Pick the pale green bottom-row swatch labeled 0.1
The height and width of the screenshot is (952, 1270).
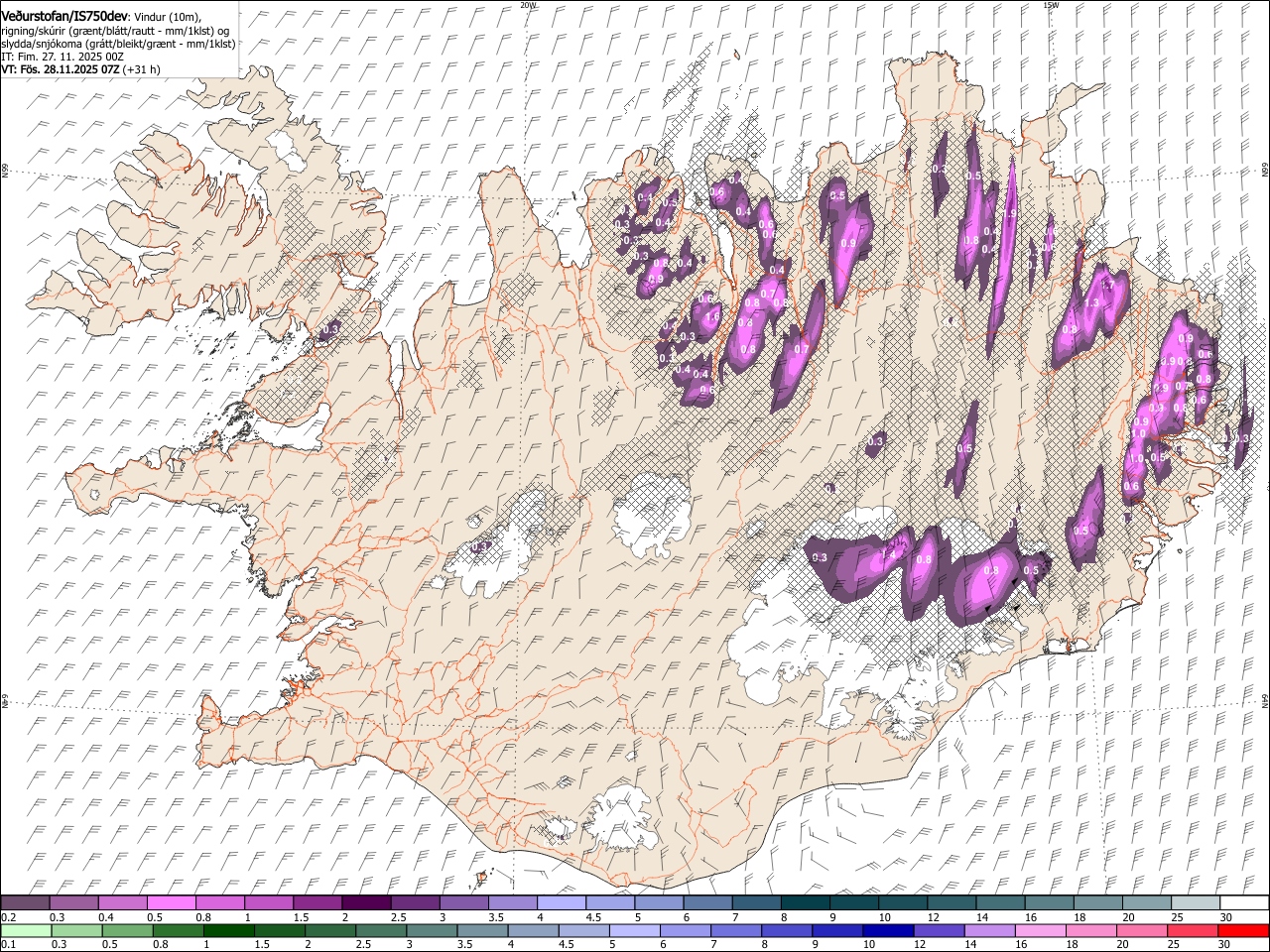point(26,931)
